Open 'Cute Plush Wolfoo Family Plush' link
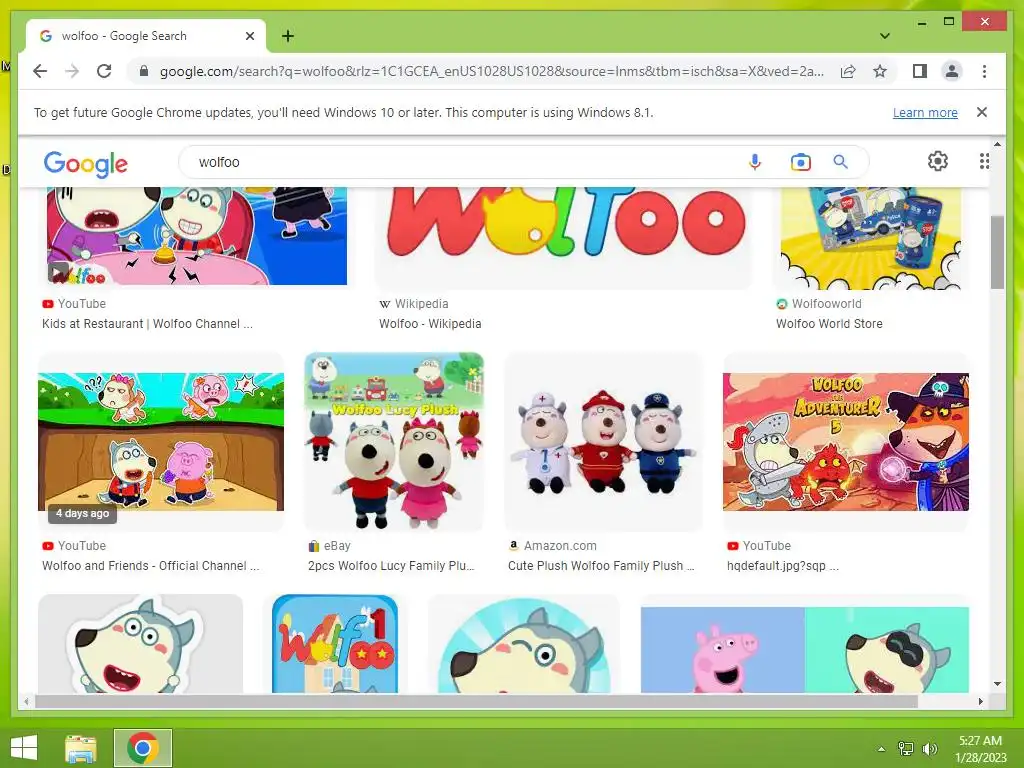 pos(600,566)
